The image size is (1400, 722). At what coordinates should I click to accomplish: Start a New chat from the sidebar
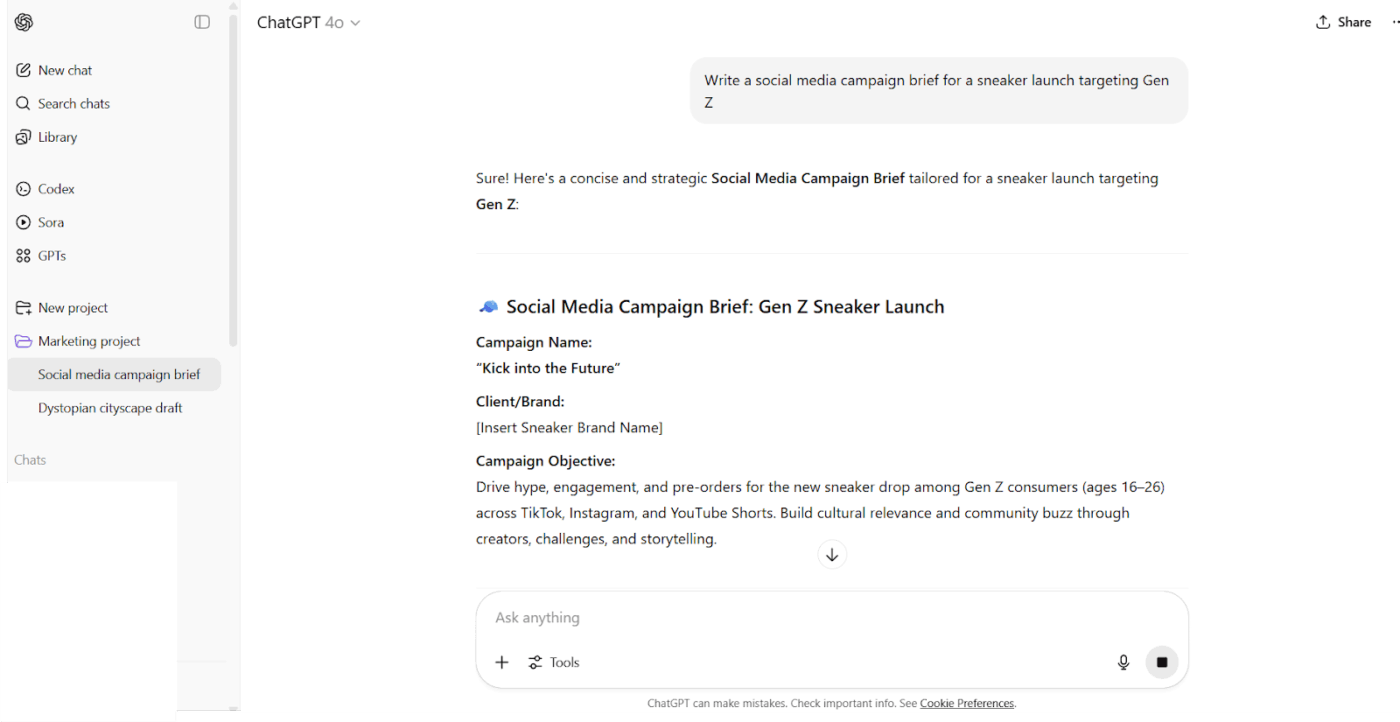[64, 70]
